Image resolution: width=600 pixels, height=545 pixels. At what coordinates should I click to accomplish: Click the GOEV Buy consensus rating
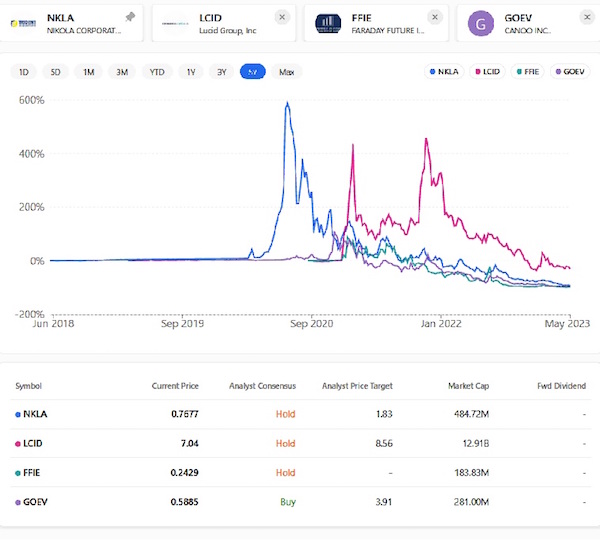tap(288, 502)
